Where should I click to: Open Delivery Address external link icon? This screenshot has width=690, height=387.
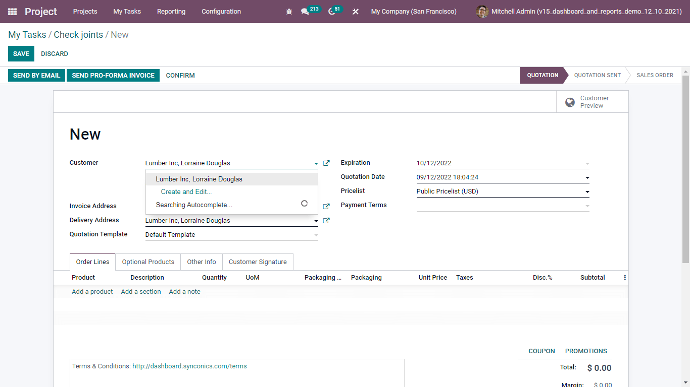pyautogui.click(x=326, y=221)
